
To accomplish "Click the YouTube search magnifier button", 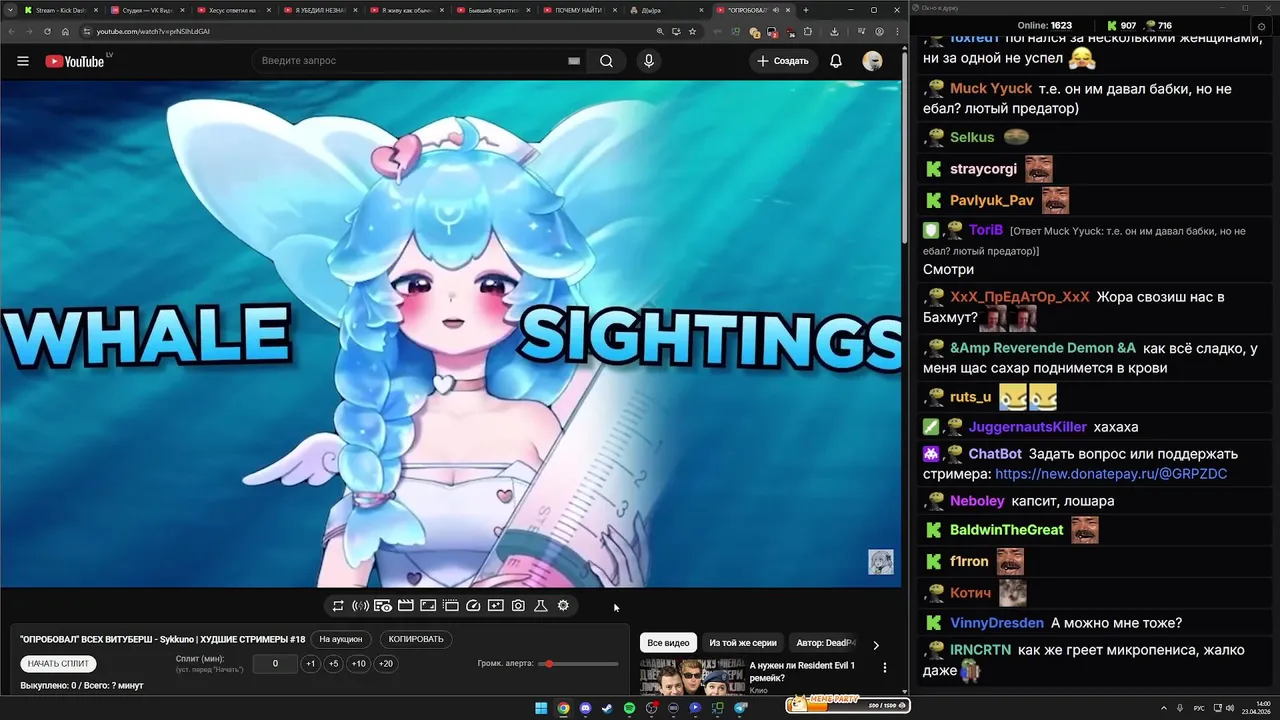I will click(606, 61).
